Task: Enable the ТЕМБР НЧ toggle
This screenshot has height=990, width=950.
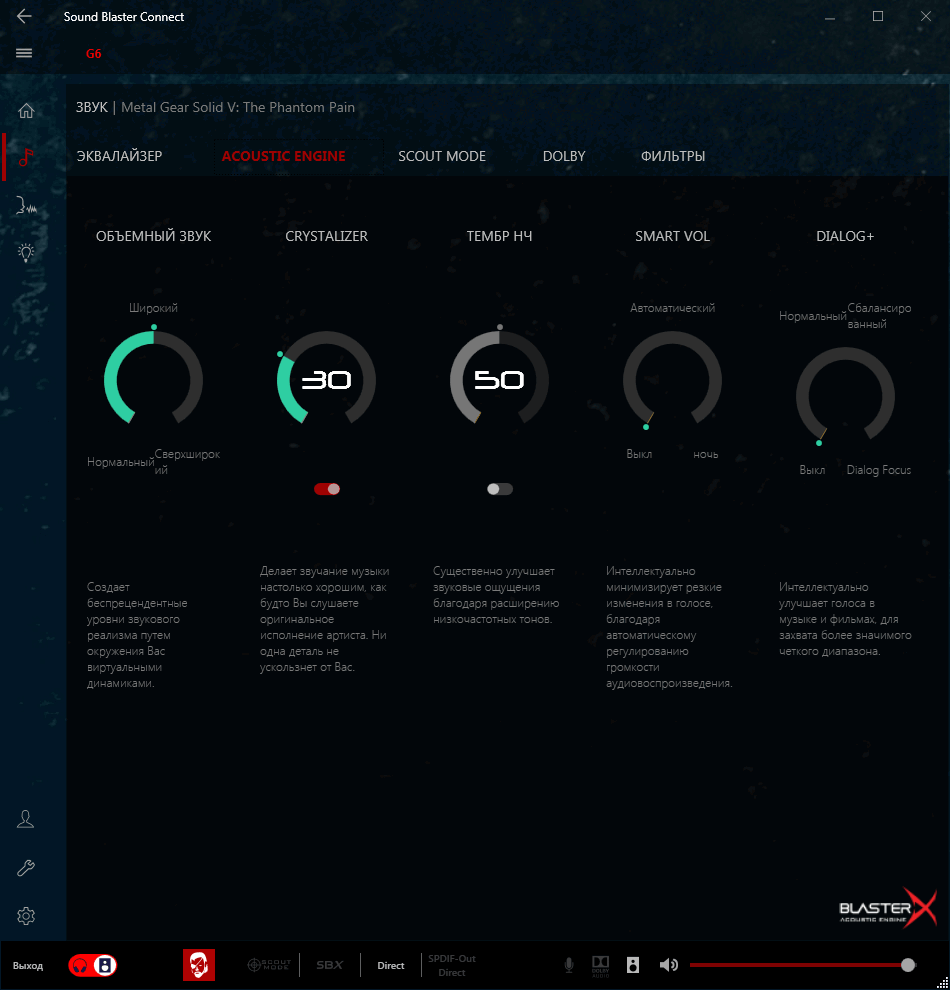Action: 500,489
